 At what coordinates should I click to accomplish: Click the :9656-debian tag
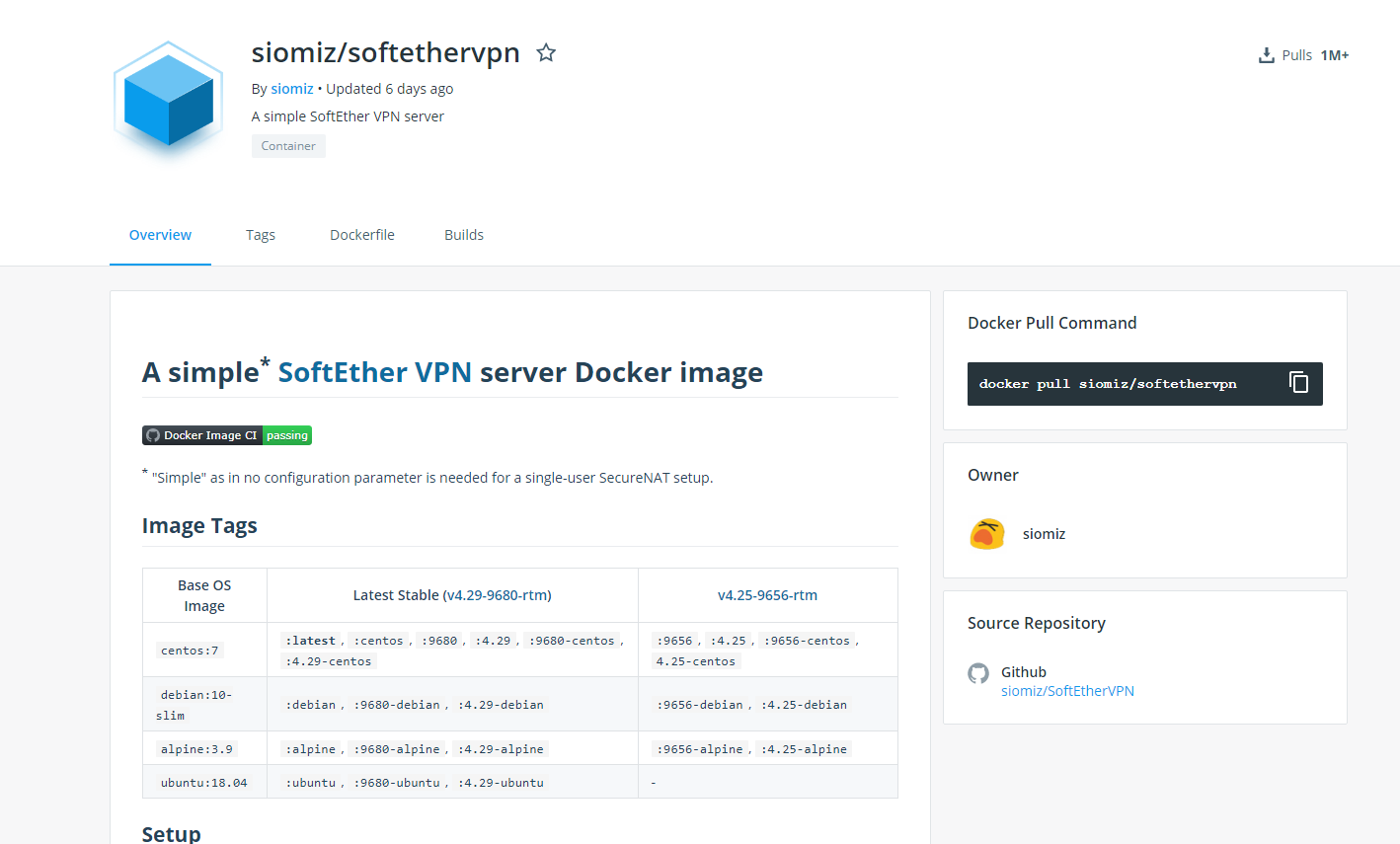tap(700, 705)
